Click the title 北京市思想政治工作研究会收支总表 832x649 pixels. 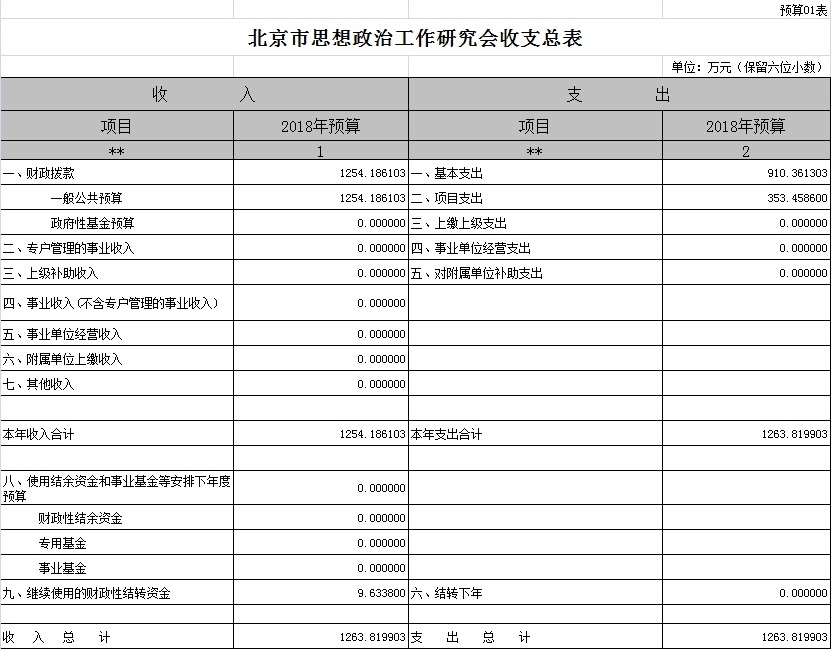coord(415,39)
